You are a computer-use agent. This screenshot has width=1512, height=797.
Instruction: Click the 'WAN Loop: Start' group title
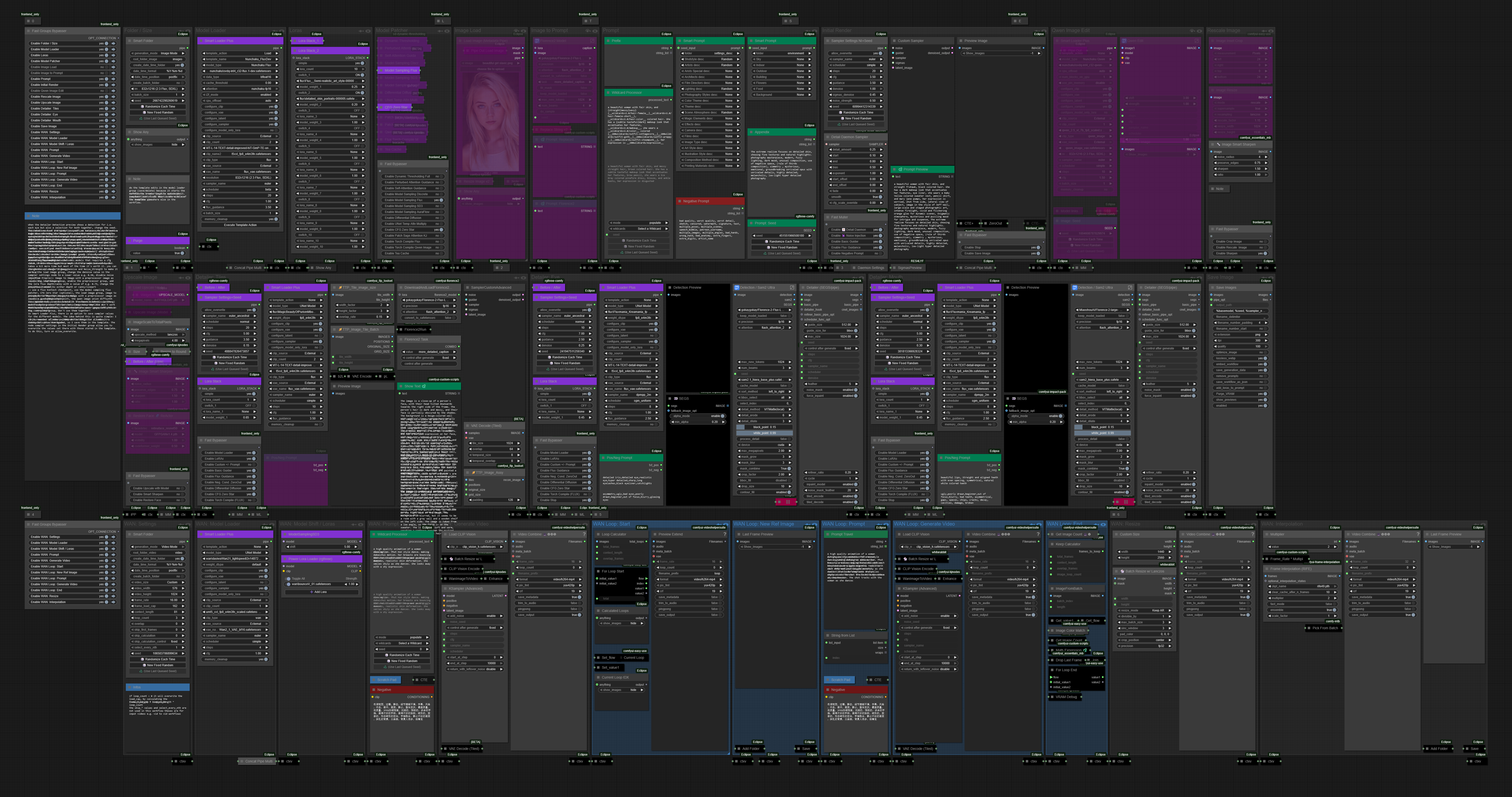(x=612, y=524)
